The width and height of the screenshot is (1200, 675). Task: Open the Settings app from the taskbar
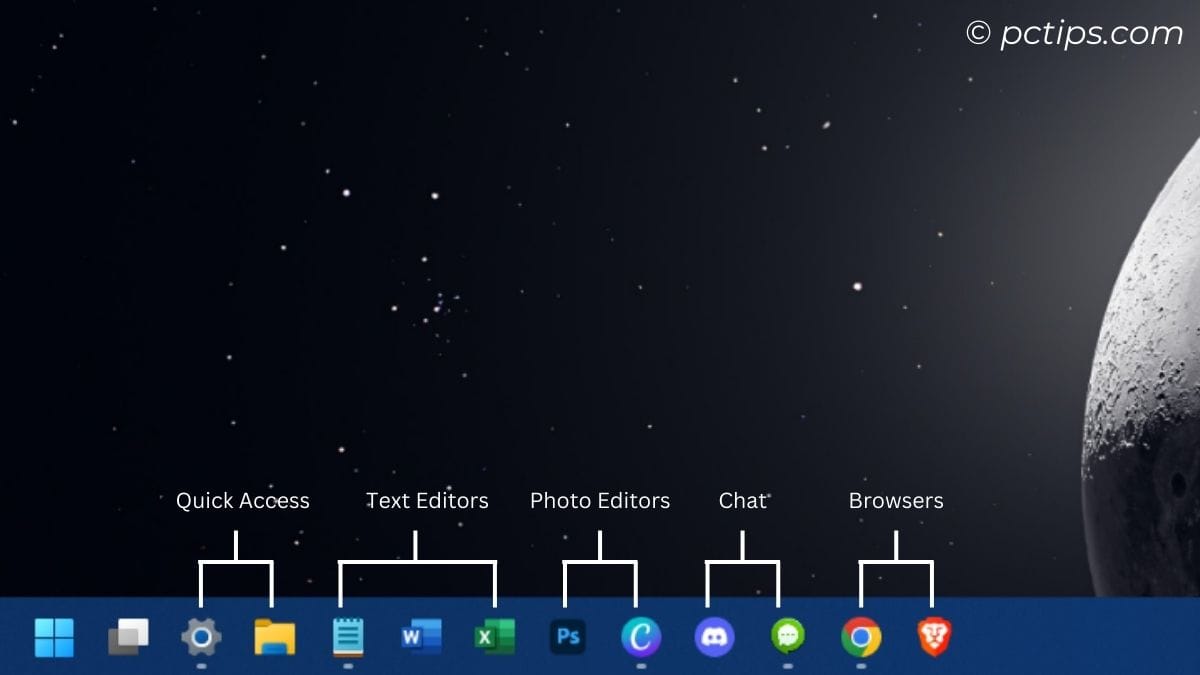tap(200, 636)
